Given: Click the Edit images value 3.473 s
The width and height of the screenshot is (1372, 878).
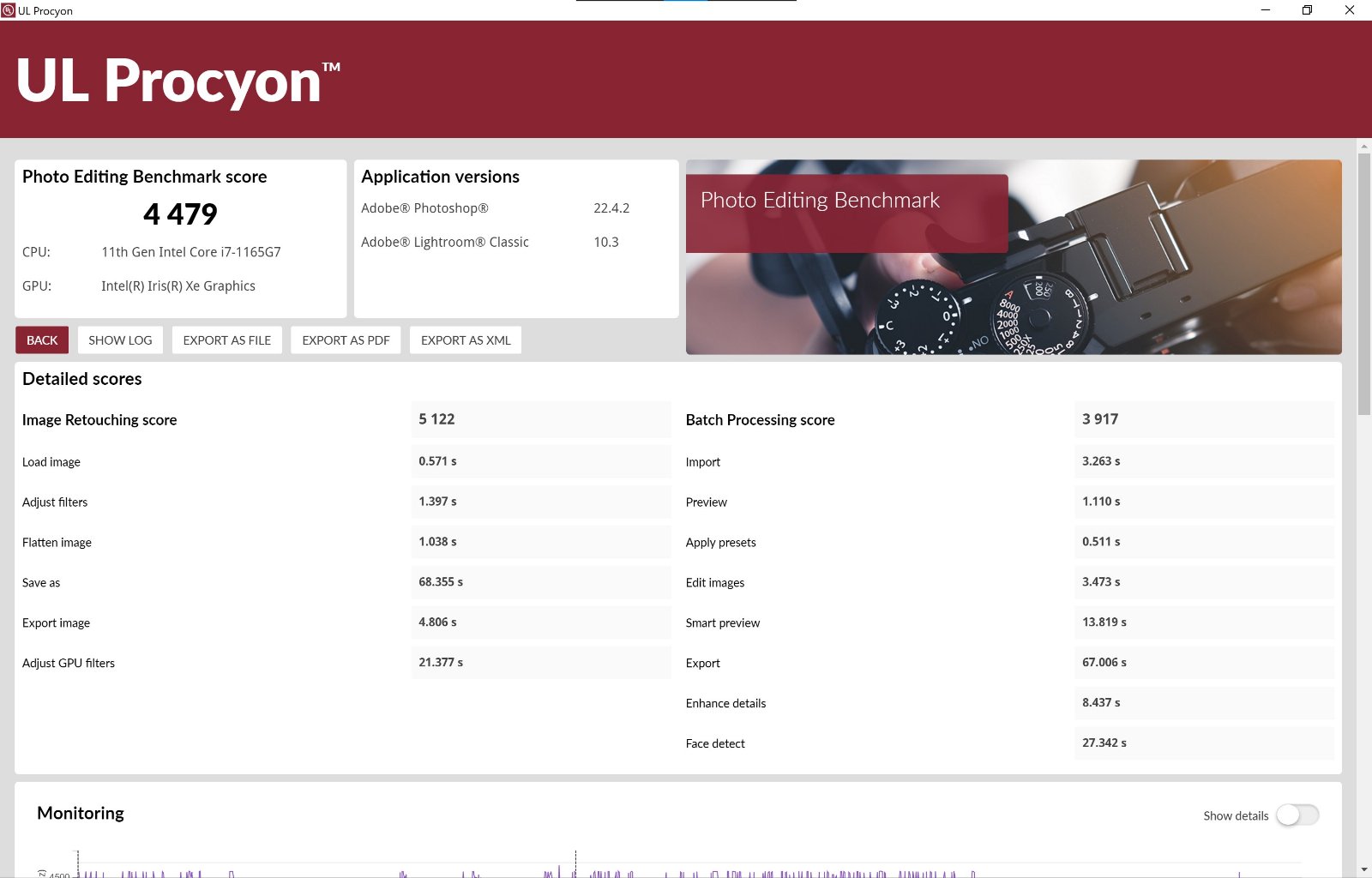Looking at the screenshot, I should (1101, 582).
